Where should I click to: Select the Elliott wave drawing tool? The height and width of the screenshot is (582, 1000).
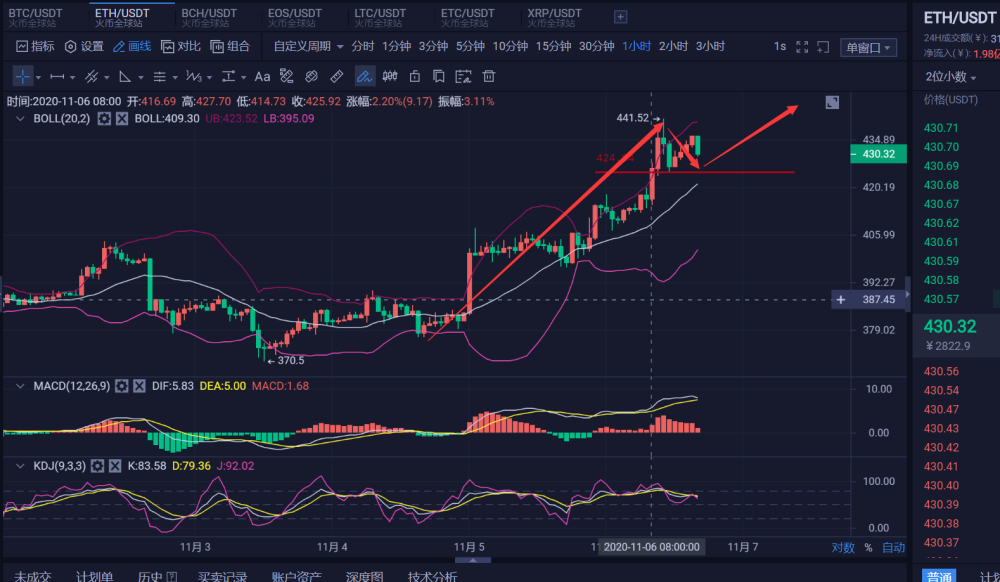(x=194, y=76)
